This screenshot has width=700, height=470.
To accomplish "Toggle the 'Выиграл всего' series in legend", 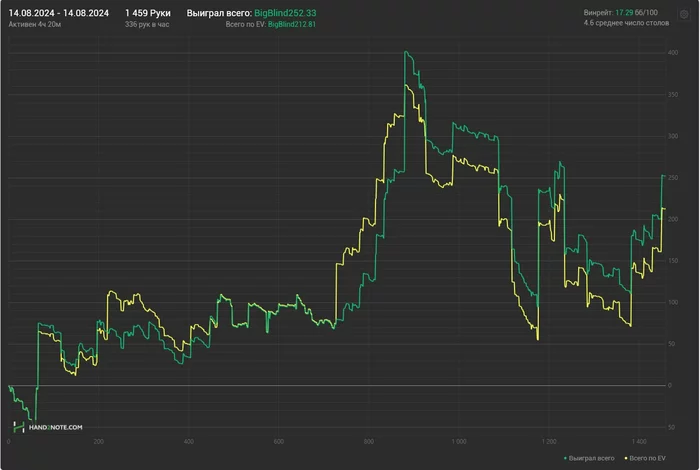I will [x=590, y=457].
